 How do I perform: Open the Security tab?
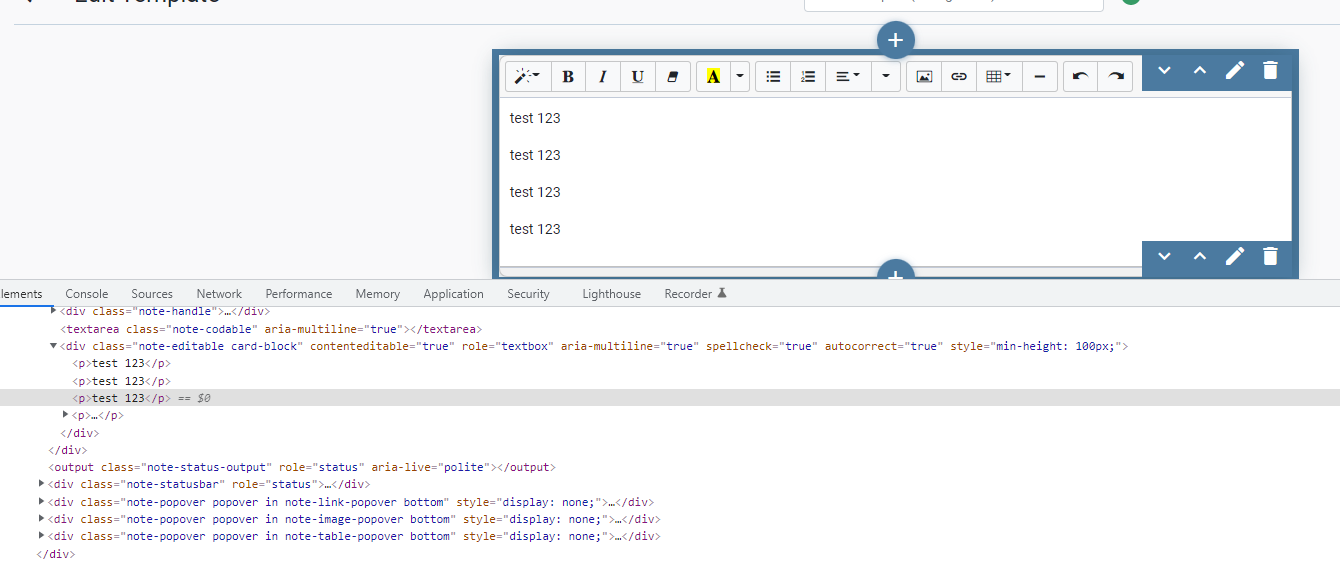(x=528, y=294)
